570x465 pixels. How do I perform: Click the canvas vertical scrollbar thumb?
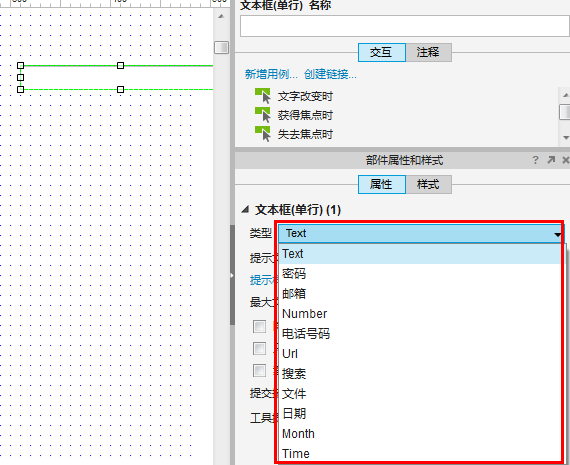click(x=221, y=47)
